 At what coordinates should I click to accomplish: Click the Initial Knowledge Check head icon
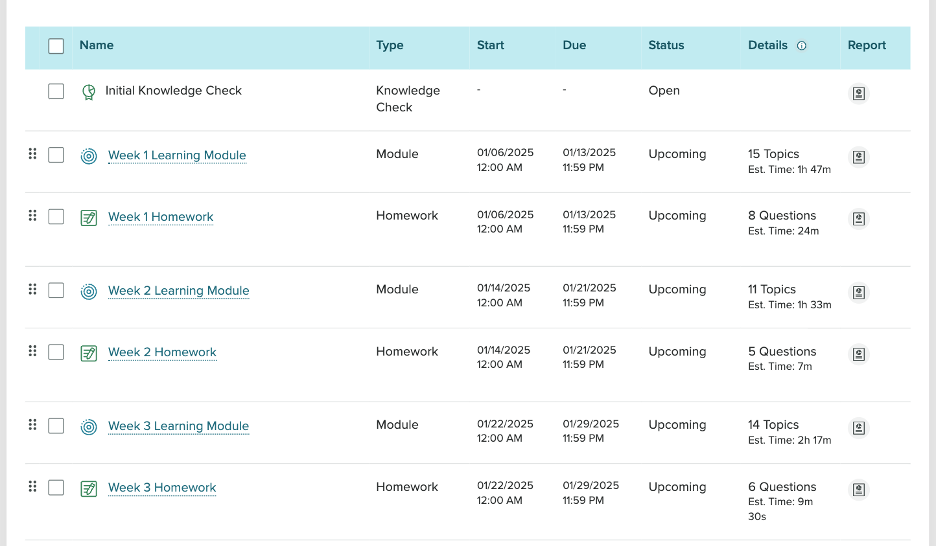(x=89, y=92)
